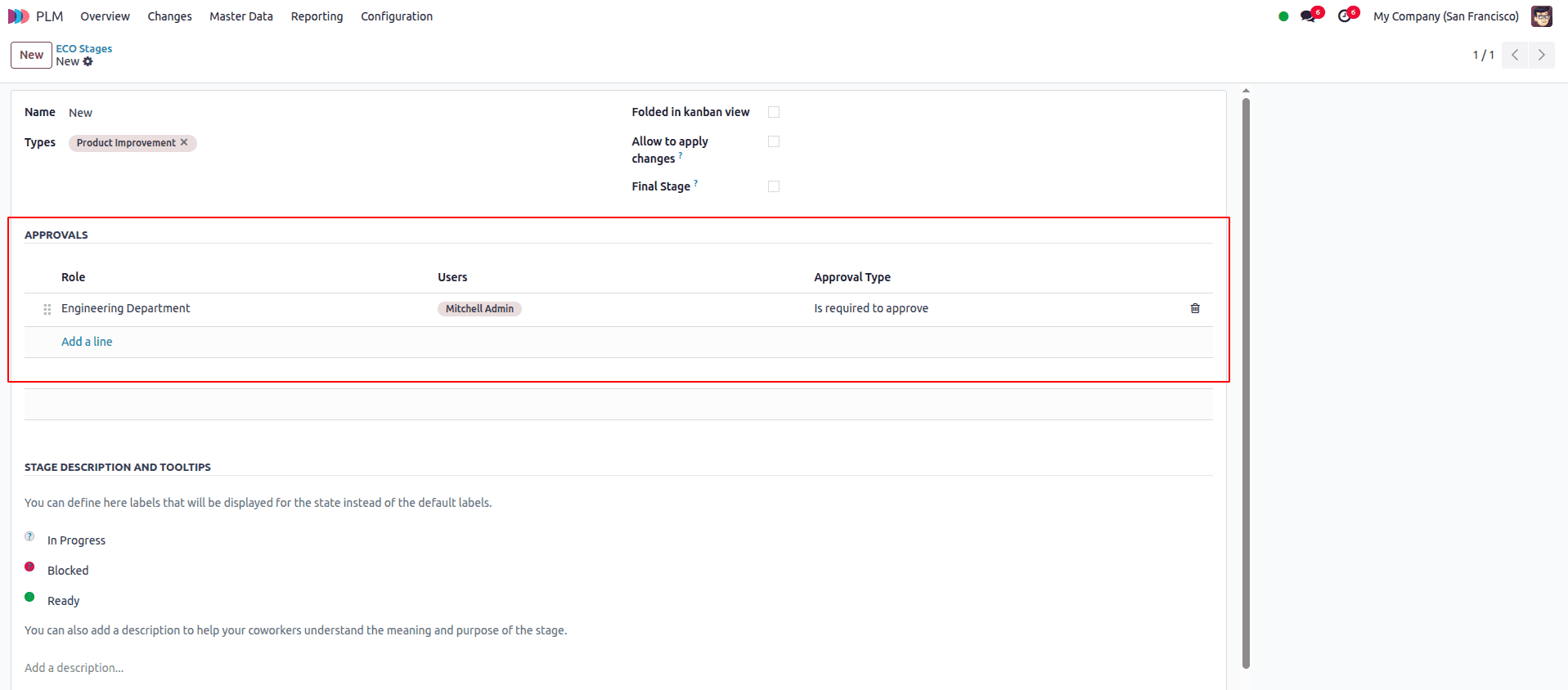Click the green Ready status dot

click(29, 597)
